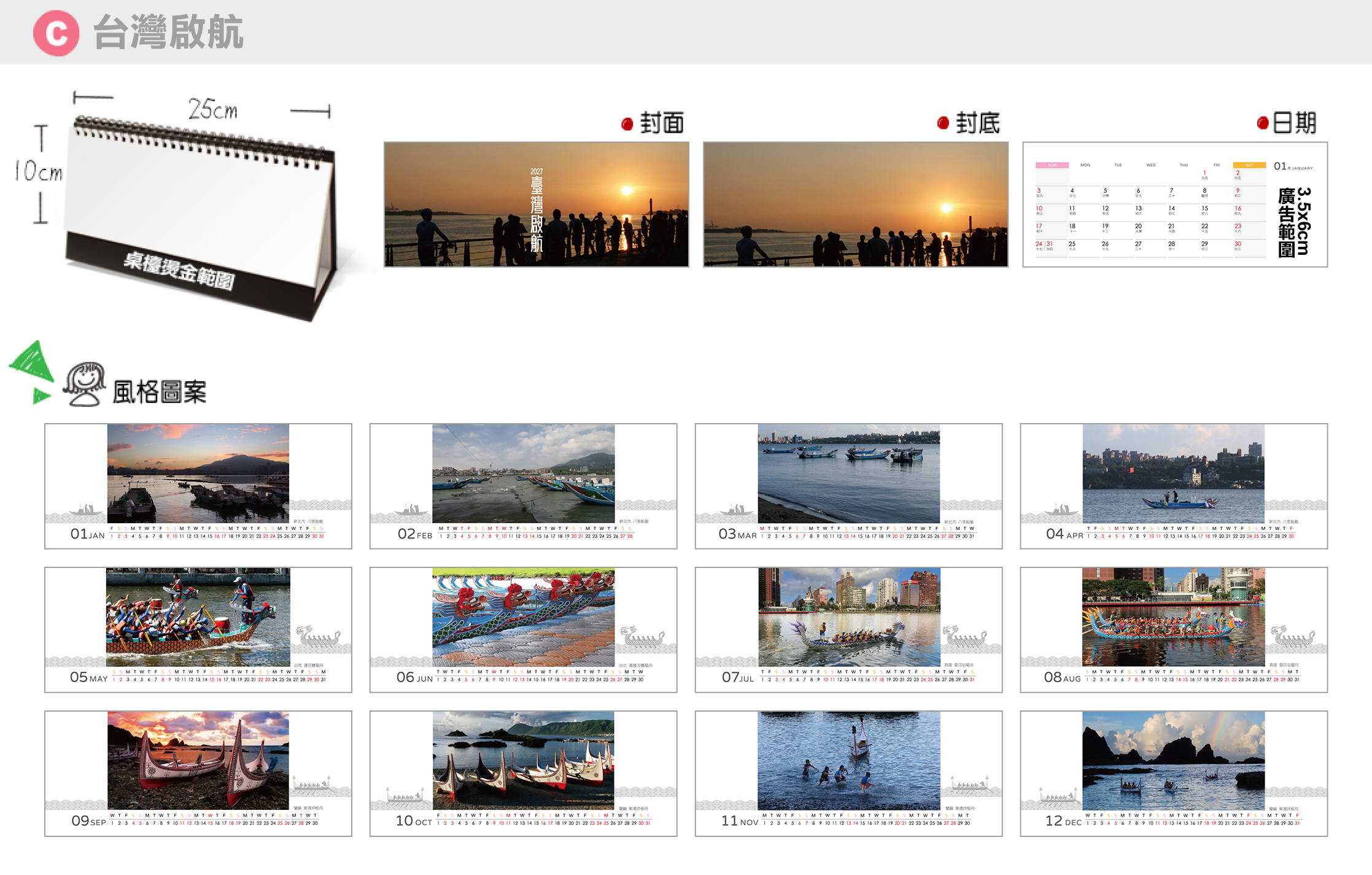Click the dragon boat line drawing on 06 JUN page

pyautogui.click(x=642, y=636)
